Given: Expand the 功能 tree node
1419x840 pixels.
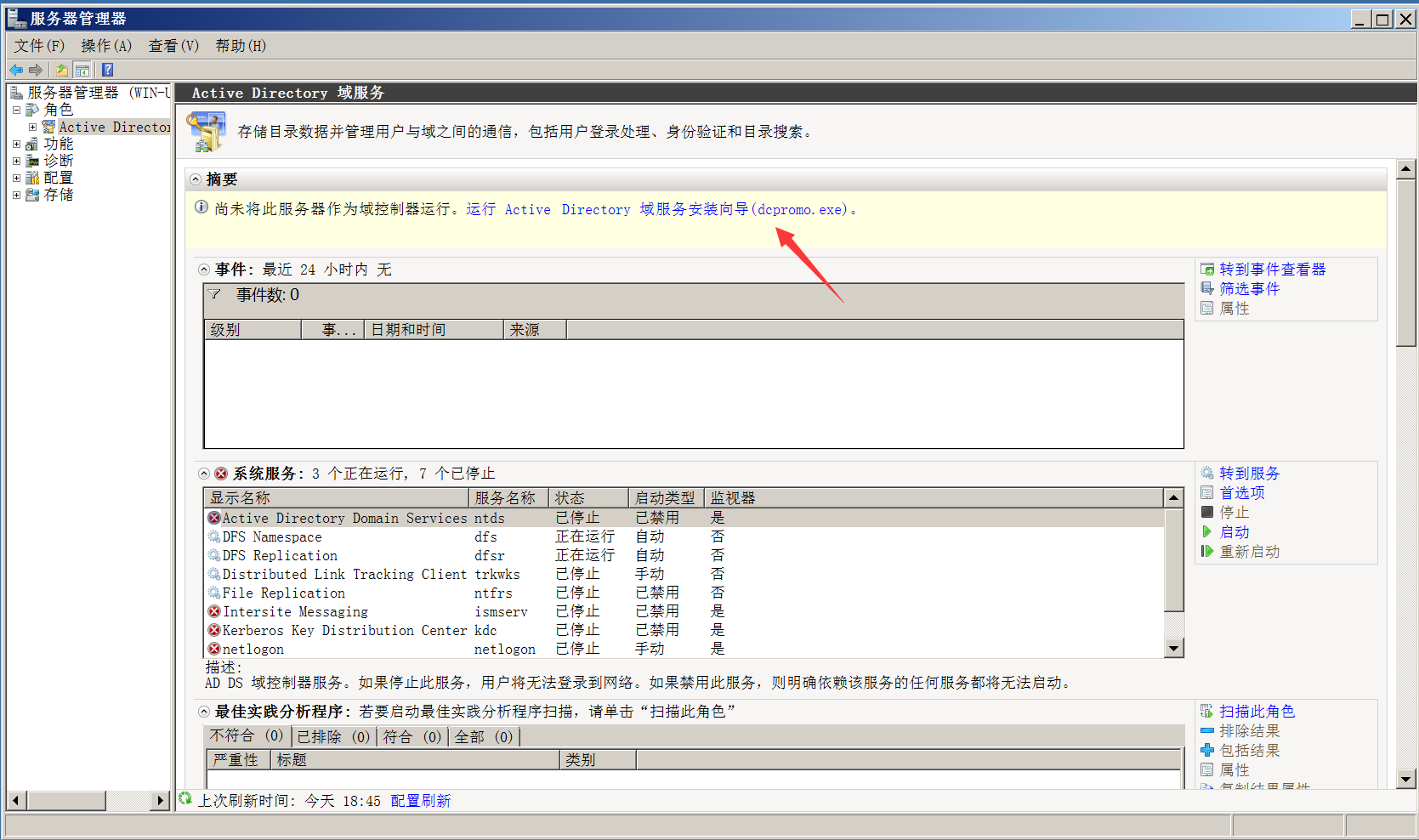Looking at the screenshot, I should pyautogui.click(x=16, y=144).
